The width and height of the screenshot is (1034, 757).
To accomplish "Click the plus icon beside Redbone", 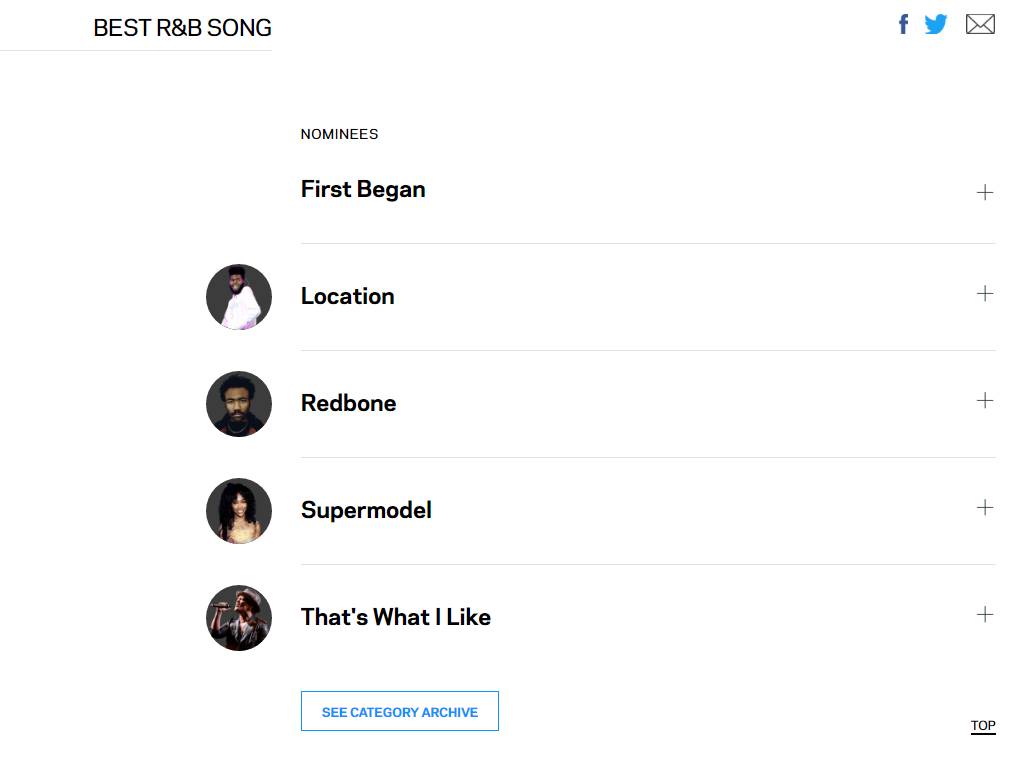I will point(985,400).
